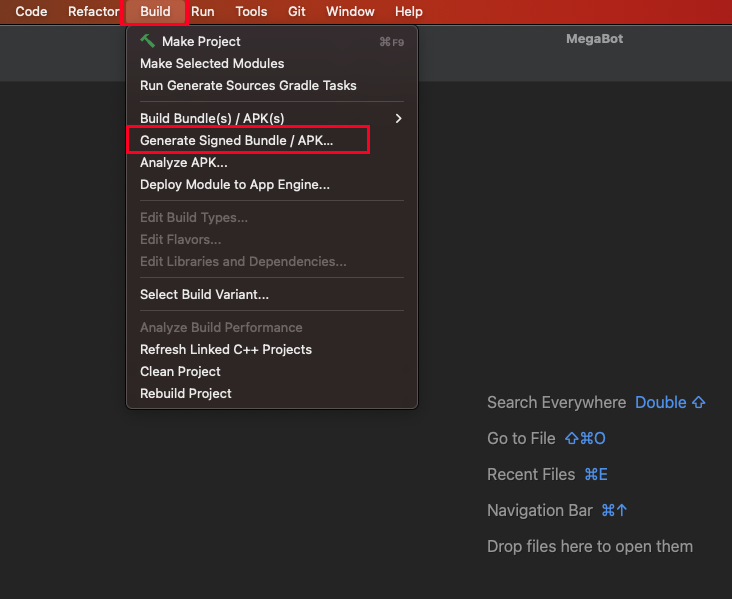Click the Recent Files ⌘E shortcut

tap(596, 474)
